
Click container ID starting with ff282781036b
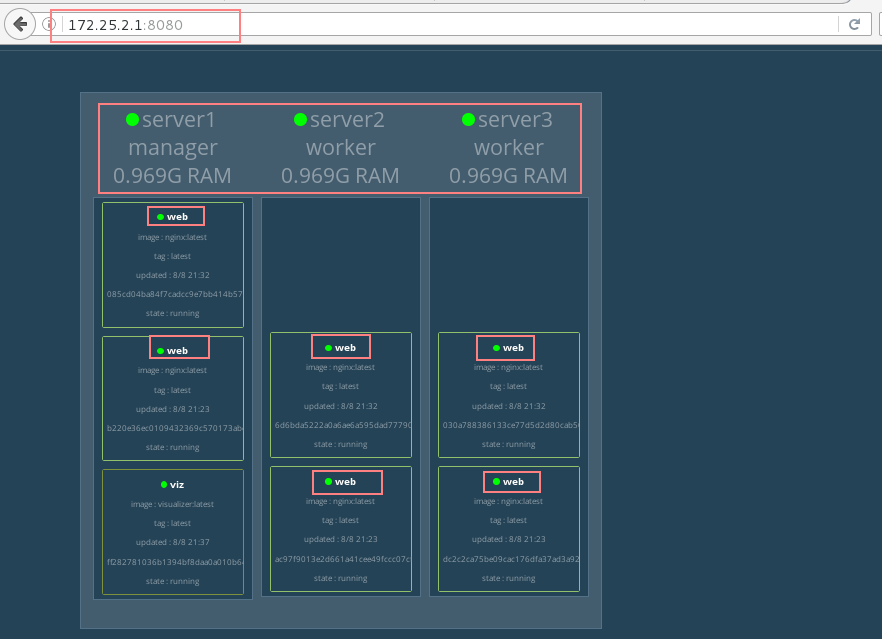tap(174, 562)
